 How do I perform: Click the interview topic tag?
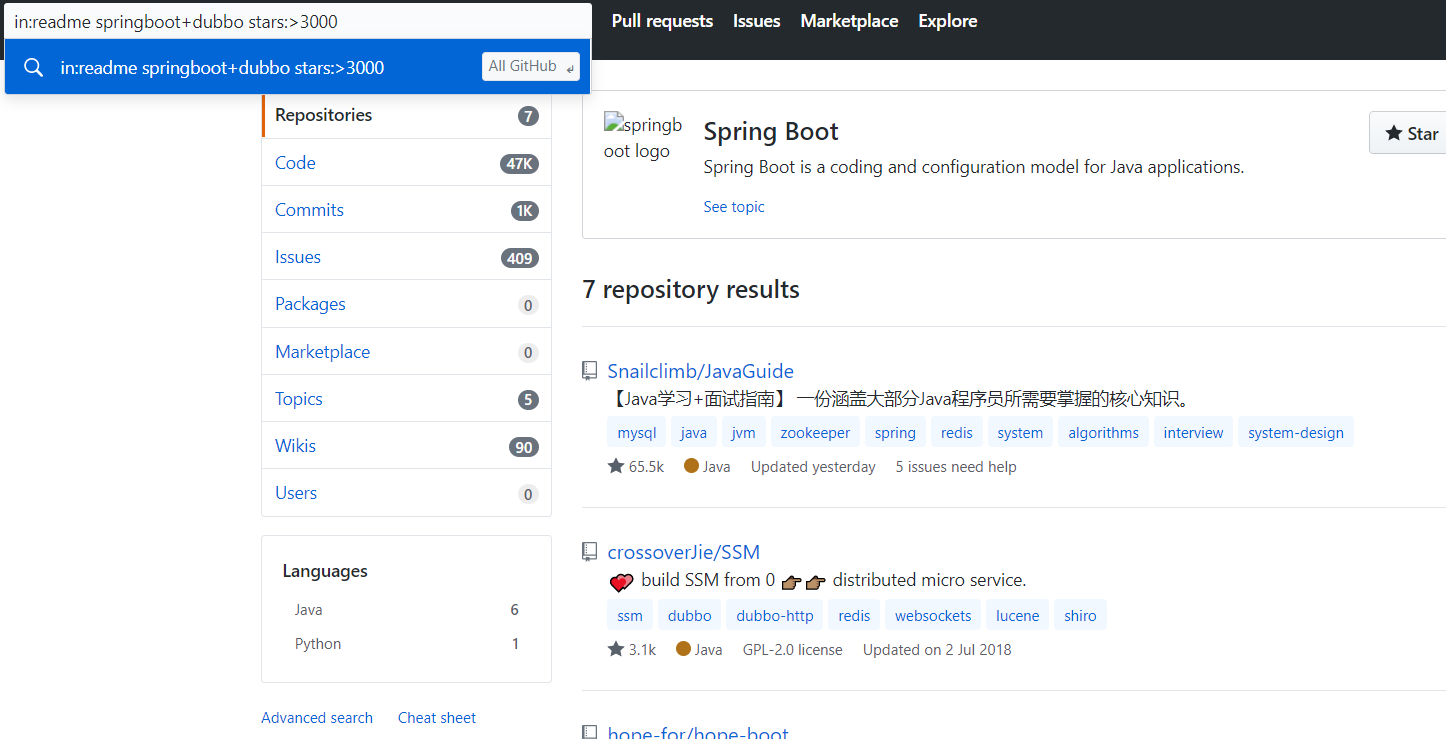coord(1193,433)
